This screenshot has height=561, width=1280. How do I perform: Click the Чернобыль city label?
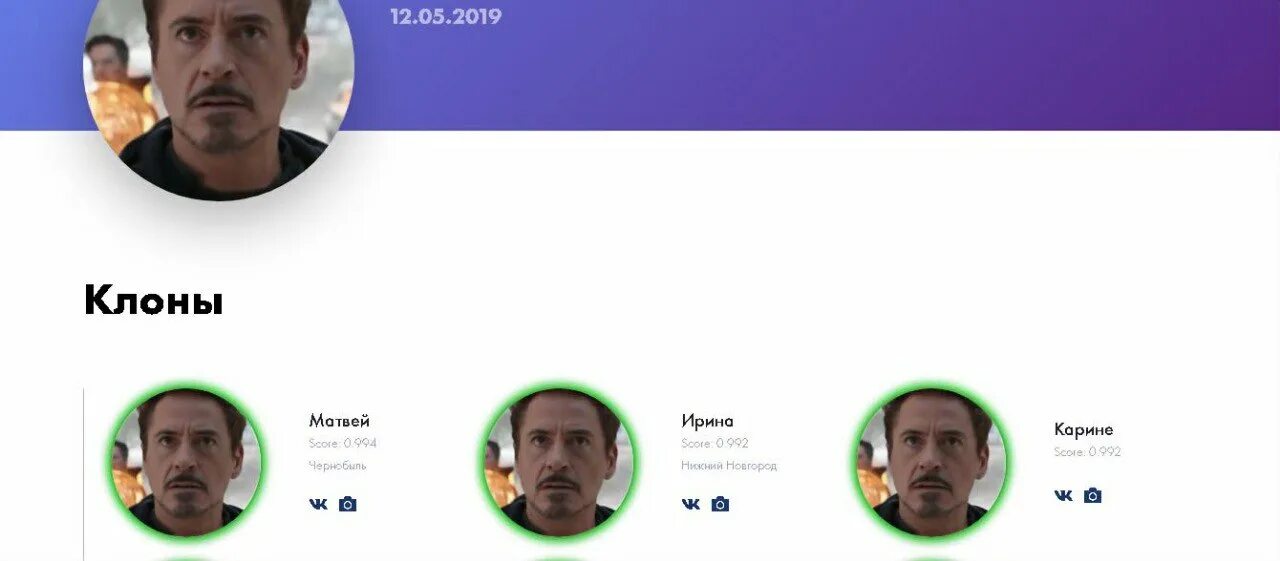338,466
